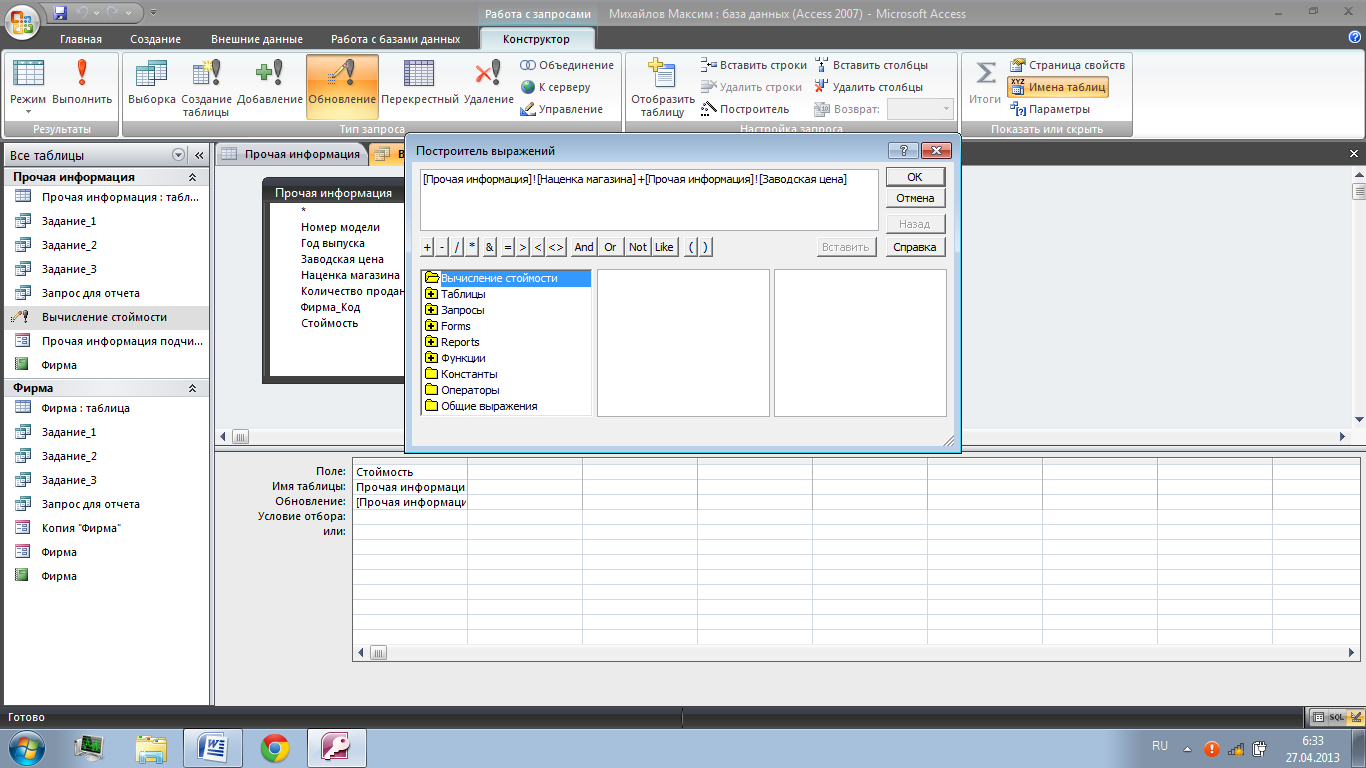
Task: Open the Построитель expression builder
Action: click(x=745, y=109)
